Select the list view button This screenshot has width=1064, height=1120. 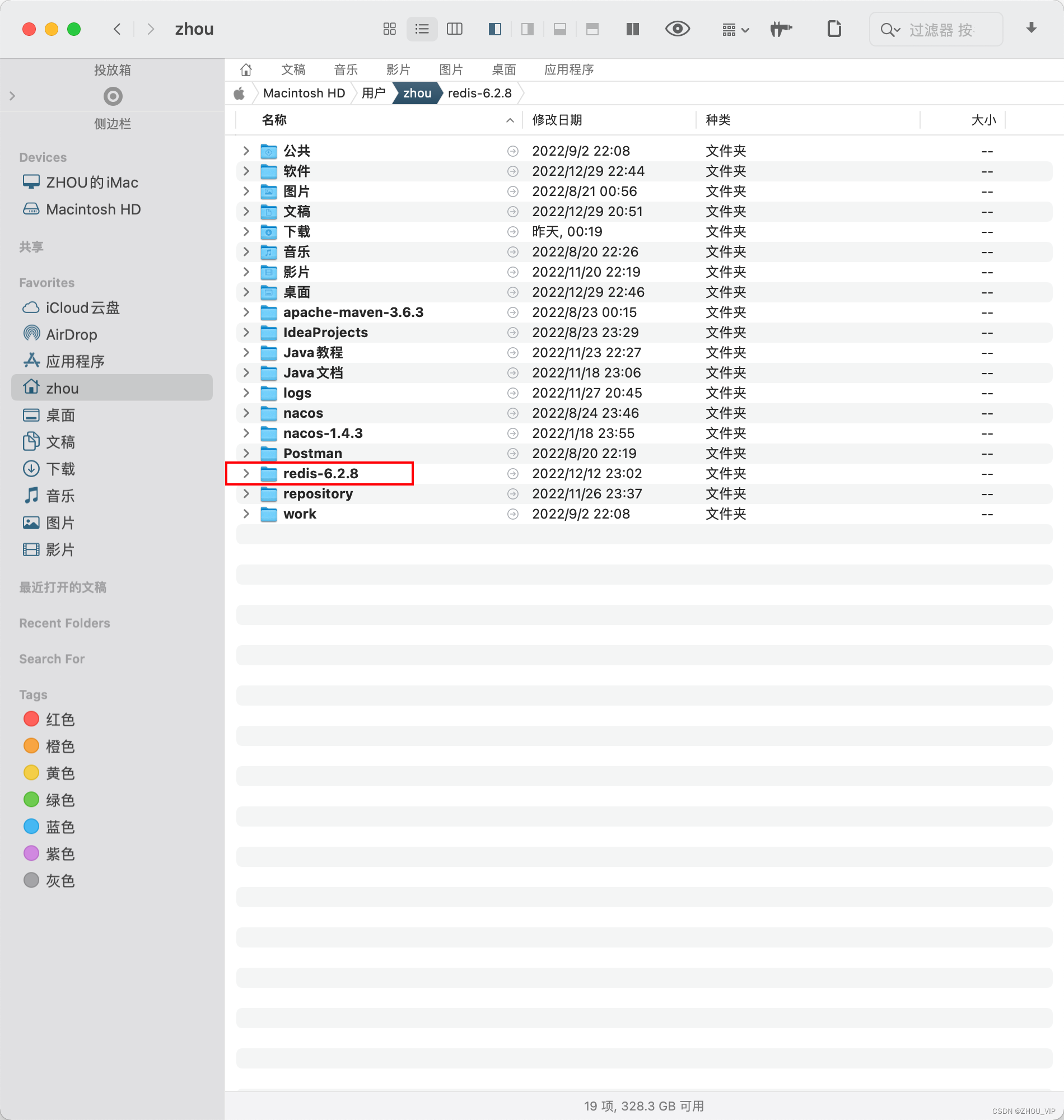[422, 29]
